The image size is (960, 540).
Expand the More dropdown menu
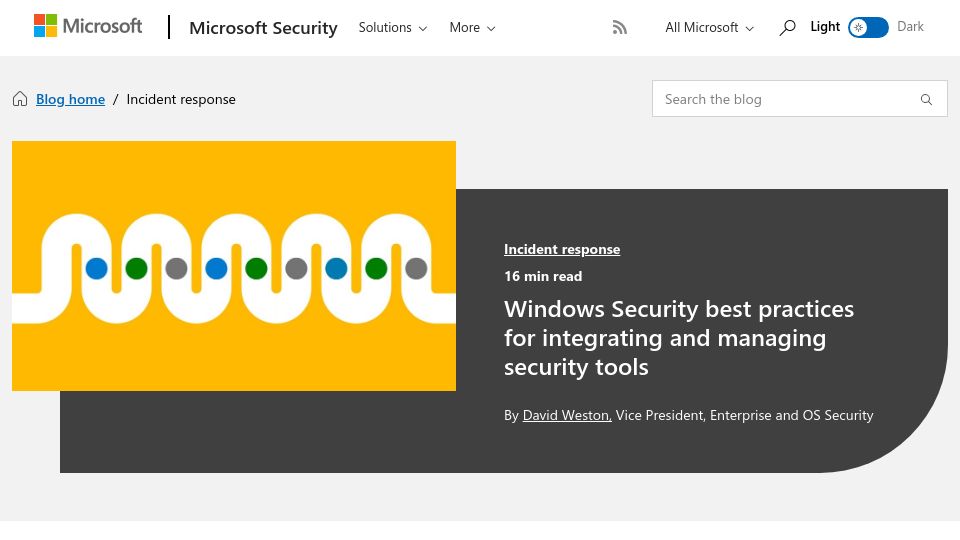472,28
